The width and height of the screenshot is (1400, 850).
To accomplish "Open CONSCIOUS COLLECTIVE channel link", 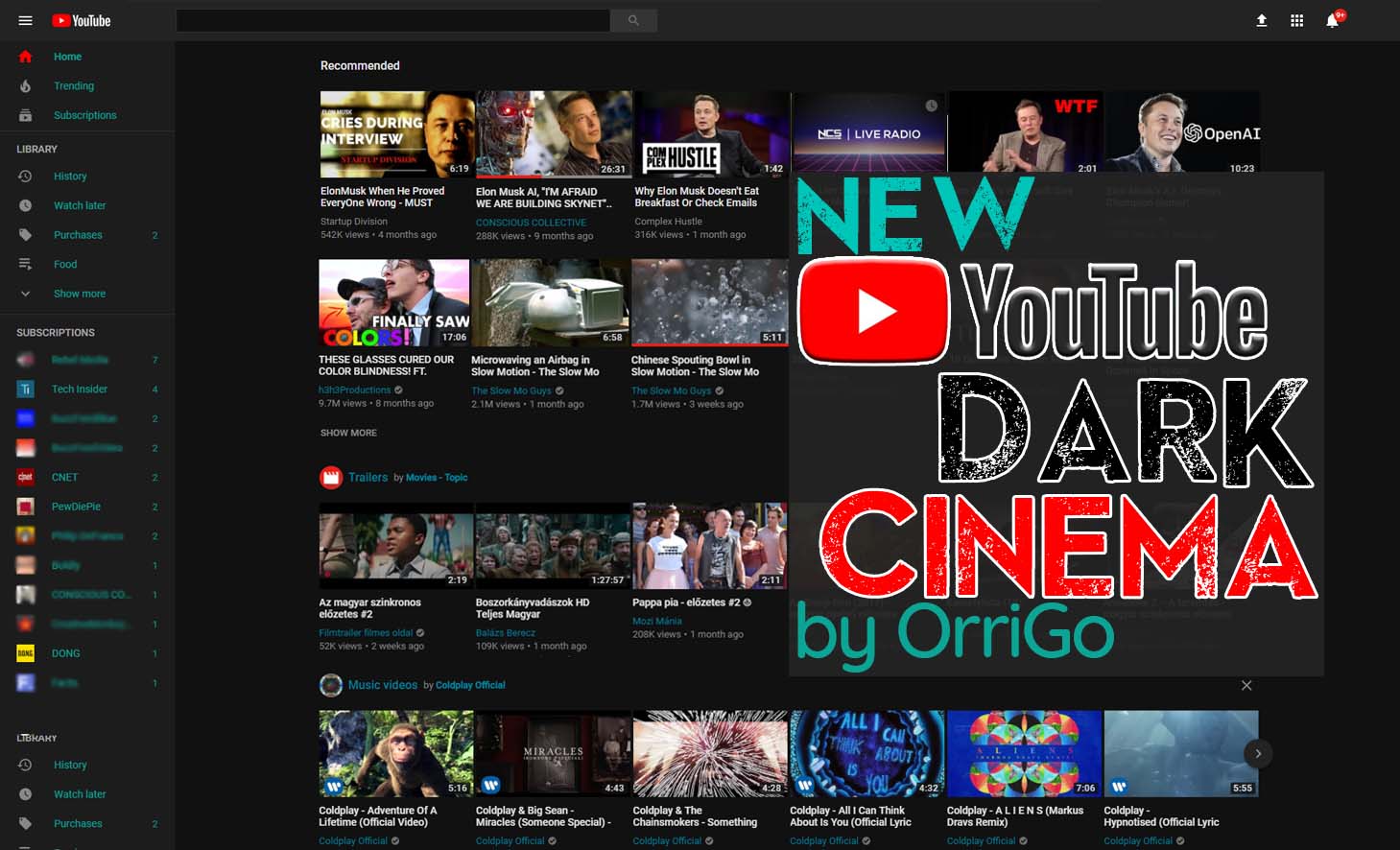I will (x=531, y=223).
